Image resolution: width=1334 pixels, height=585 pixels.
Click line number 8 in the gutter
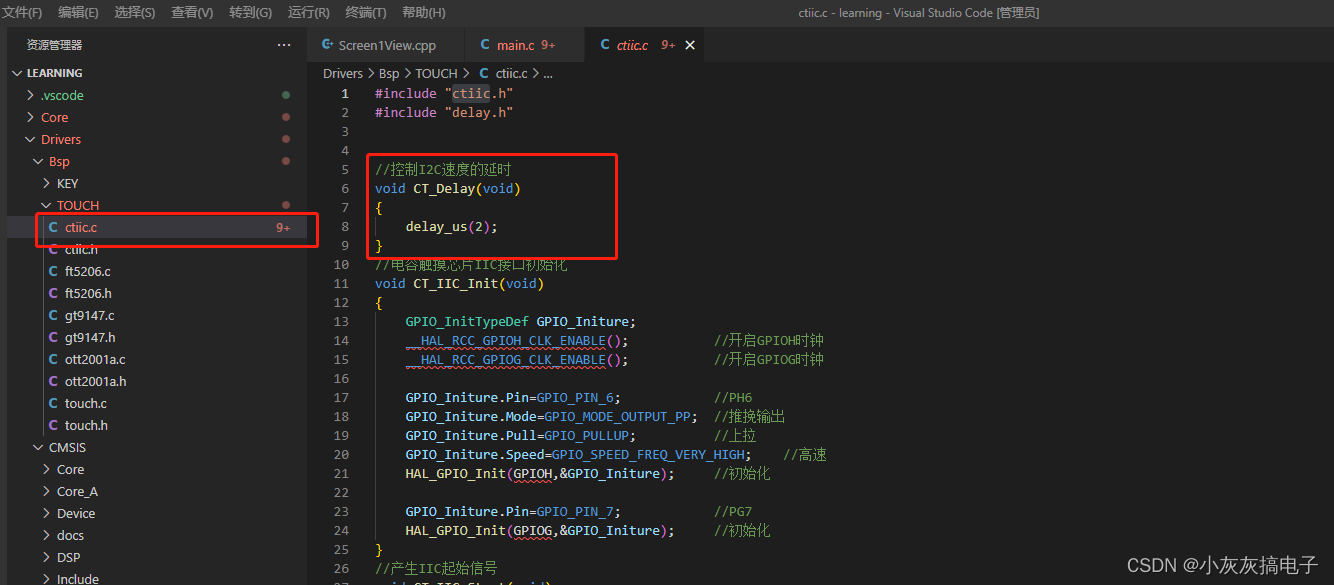click(345, 226)
